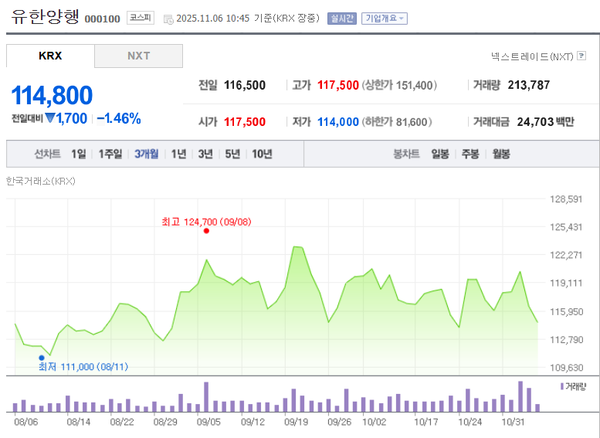Click the red 최고 high point marker
This screenshot has height=438, width=600.
(x=206, y=230)
